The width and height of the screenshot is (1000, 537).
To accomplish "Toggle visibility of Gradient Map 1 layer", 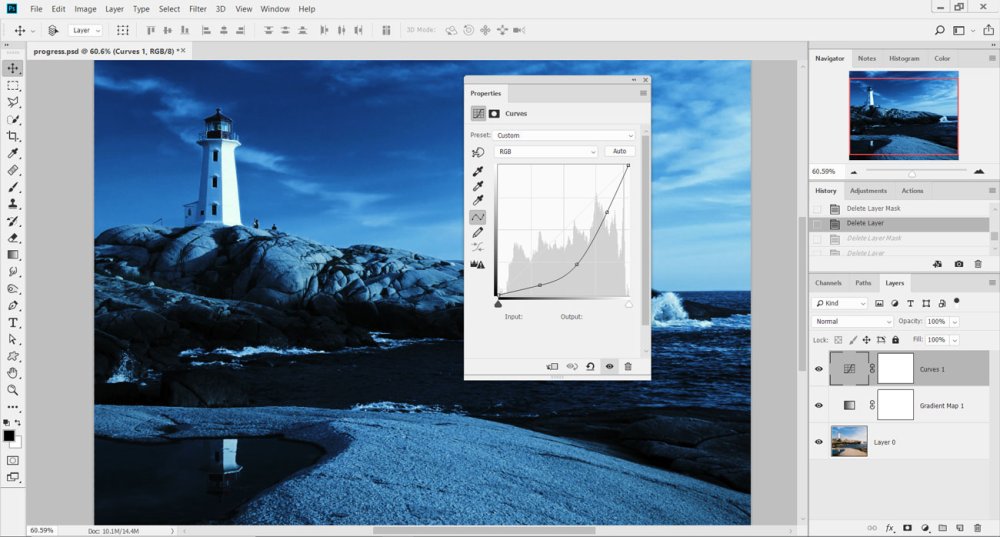I will point(819,405).
